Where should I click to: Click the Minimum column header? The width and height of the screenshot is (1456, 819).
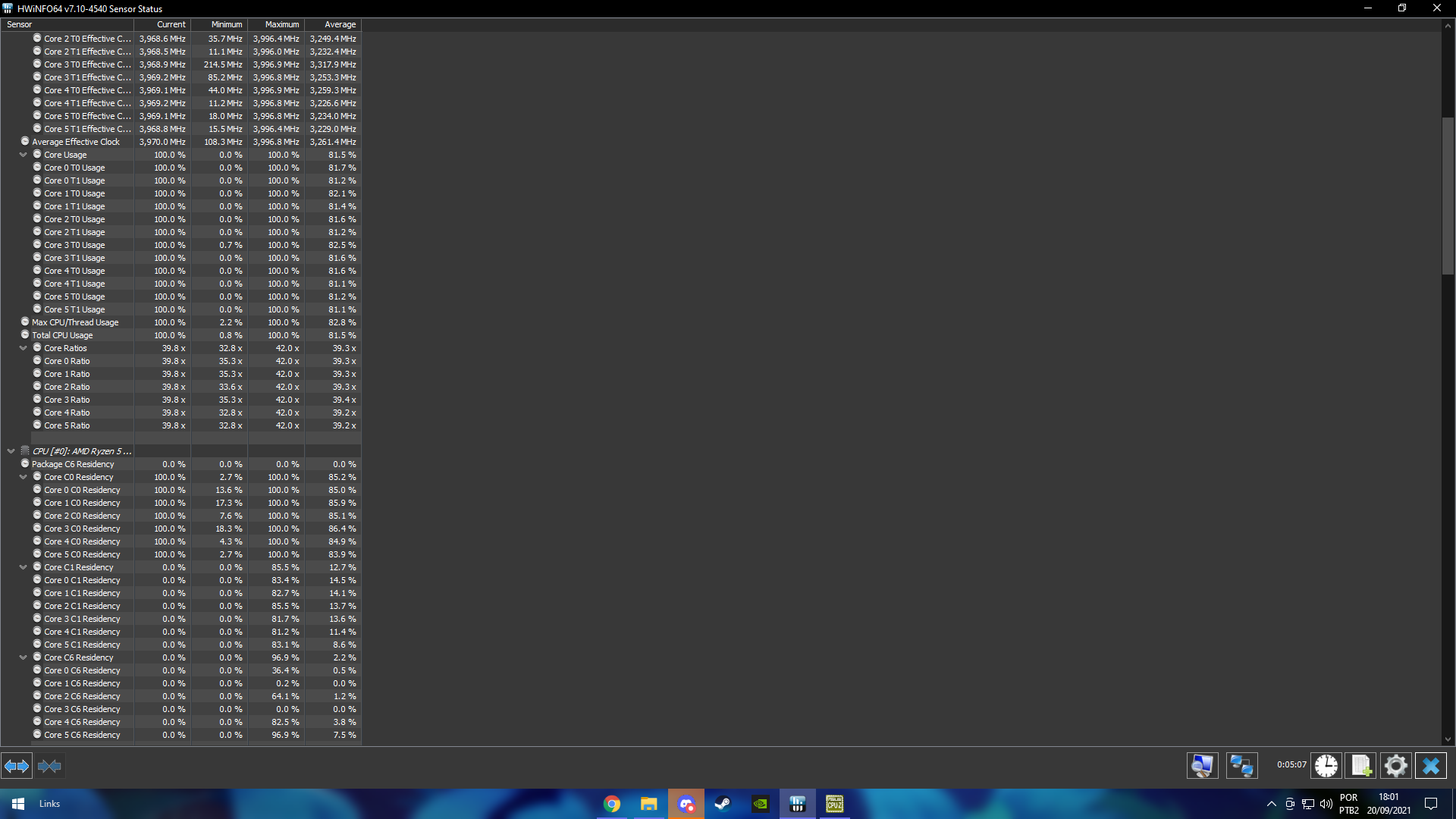[x=219, y=24]
